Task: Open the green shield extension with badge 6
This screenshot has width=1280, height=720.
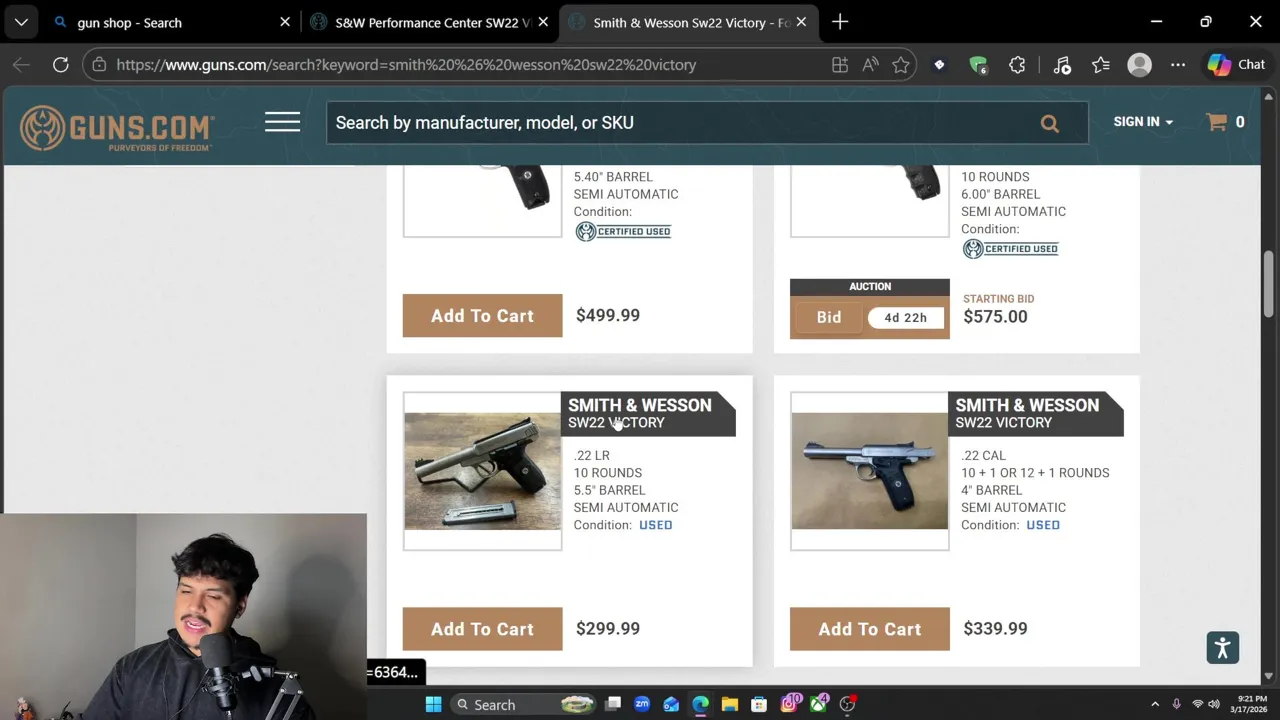Action: click(978, 65)
